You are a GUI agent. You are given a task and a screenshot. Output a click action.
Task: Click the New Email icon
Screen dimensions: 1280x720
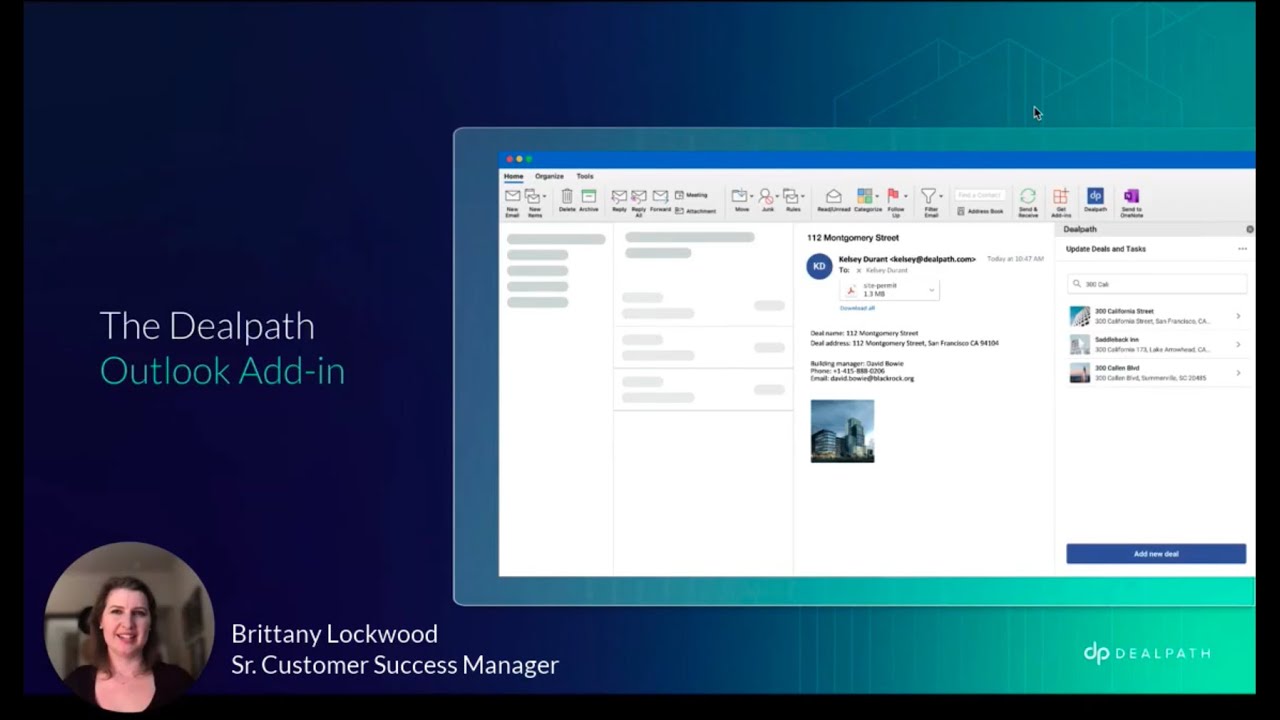[512, 196]
